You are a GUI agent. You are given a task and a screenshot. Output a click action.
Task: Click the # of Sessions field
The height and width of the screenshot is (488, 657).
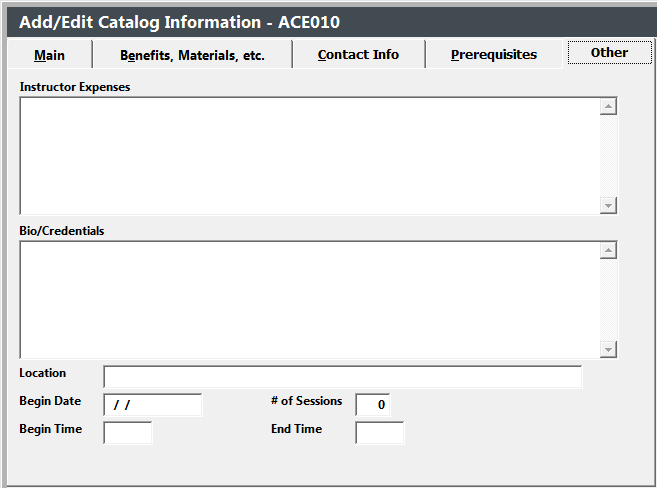pos(372,405)
